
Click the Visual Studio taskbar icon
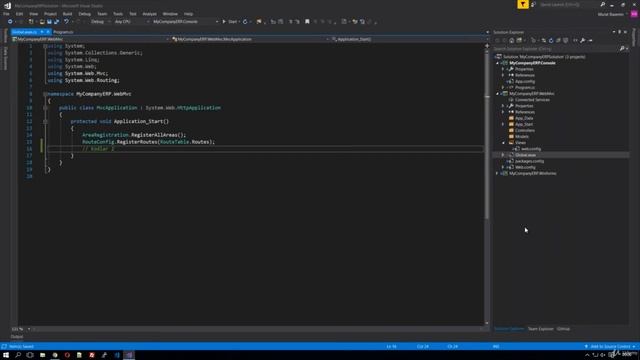(129, 355)
